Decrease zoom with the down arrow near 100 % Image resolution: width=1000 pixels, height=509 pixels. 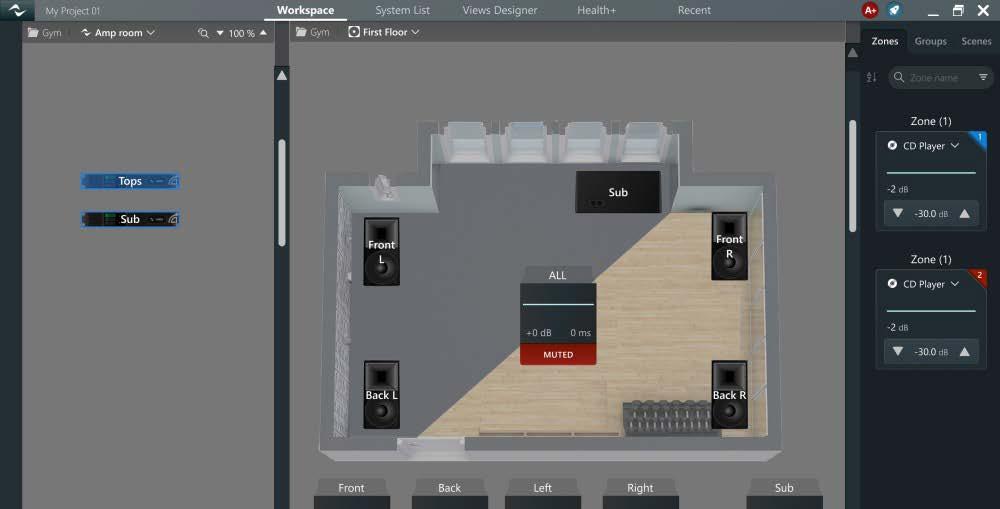pyautogui.click(x=220, y=33)
